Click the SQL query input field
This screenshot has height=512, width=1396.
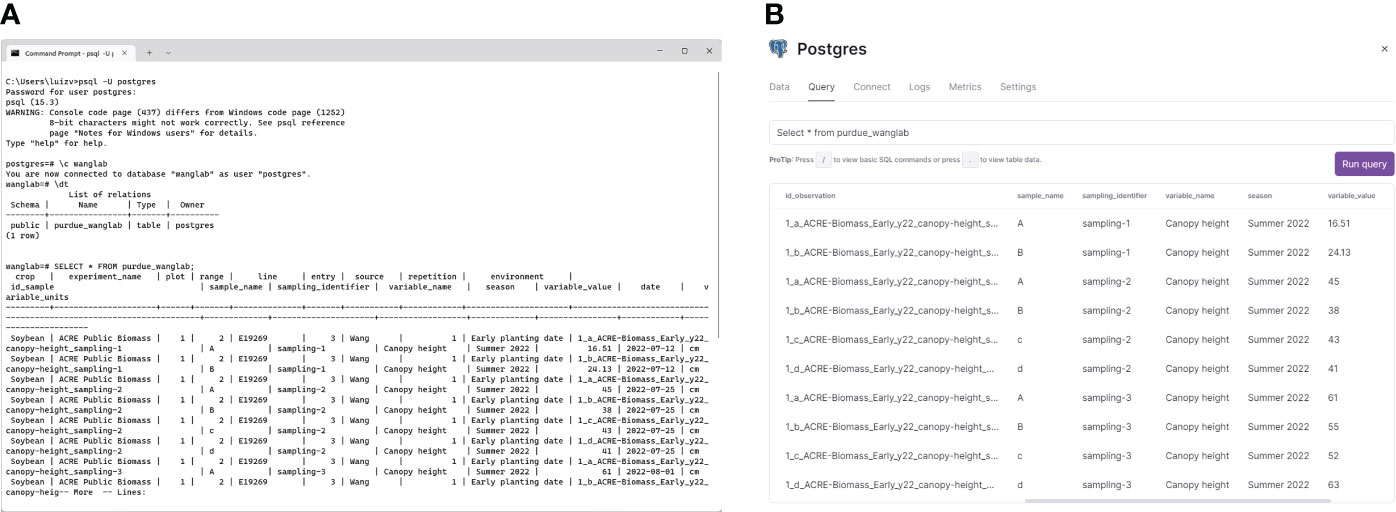(x=1081, y=132)
